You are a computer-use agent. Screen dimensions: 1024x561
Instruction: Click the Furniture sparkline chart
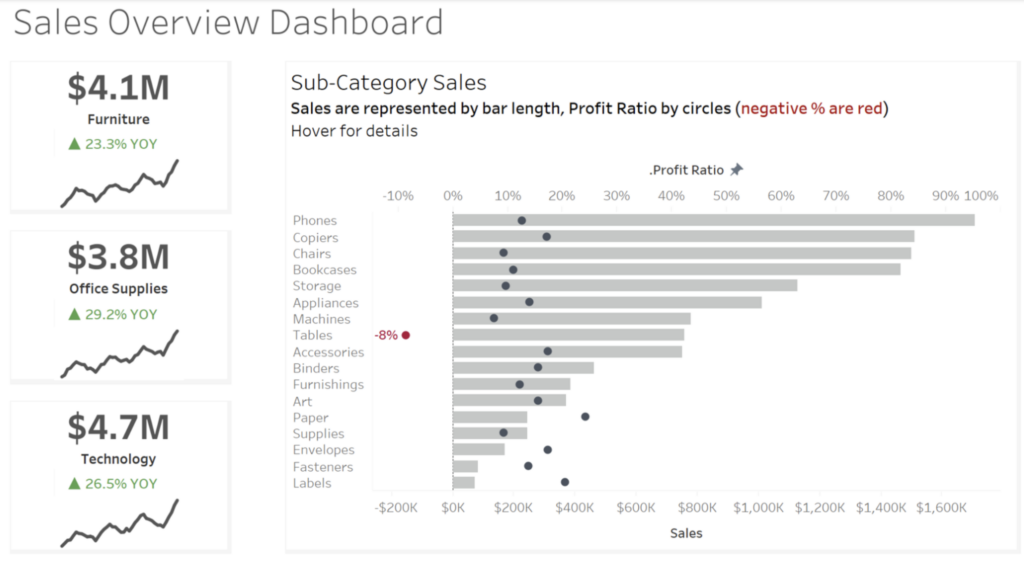120,183
